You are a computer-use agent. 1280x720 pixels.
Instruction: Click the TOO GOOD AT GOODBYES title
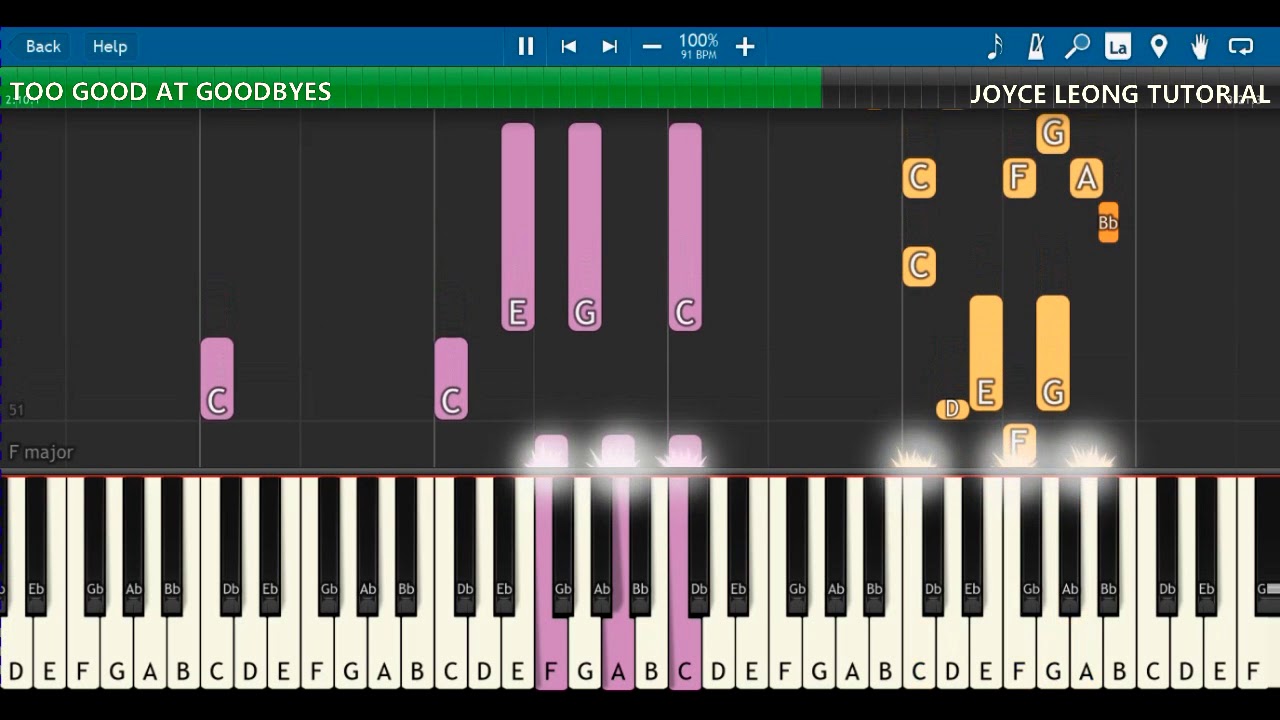point(170,92)
